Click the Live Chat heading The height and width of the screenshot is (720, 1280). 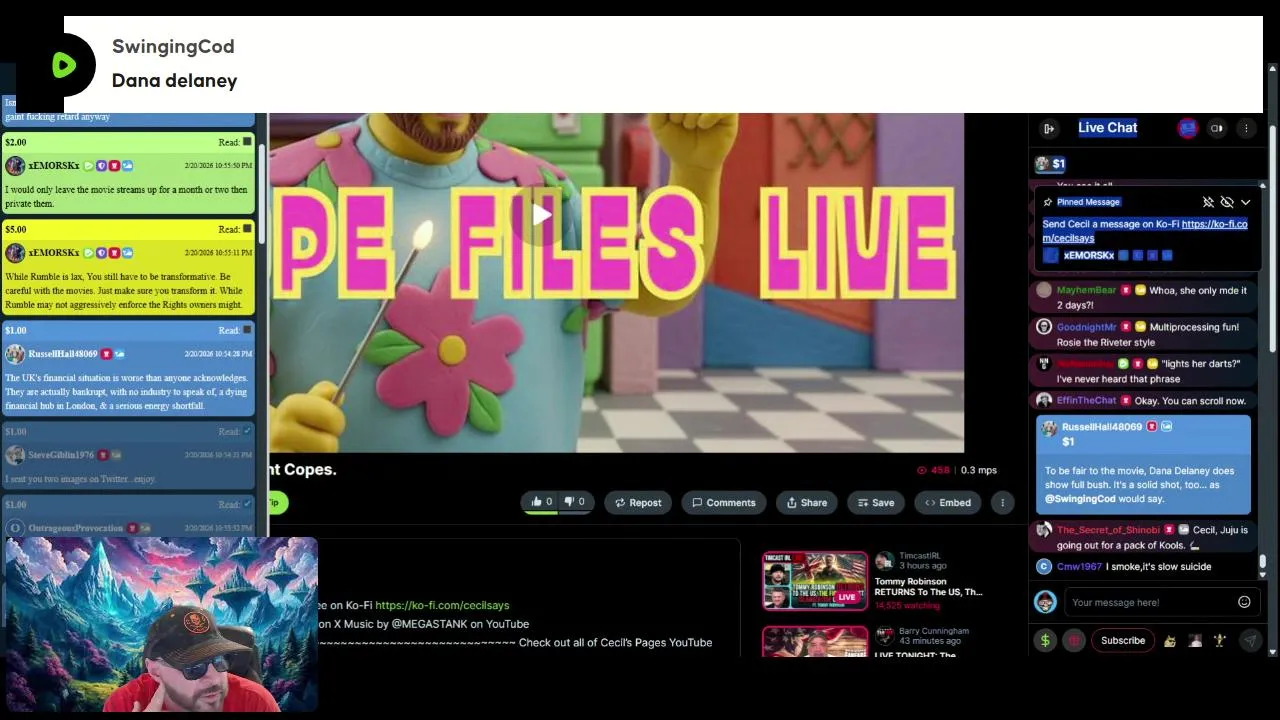[1108, 128]
